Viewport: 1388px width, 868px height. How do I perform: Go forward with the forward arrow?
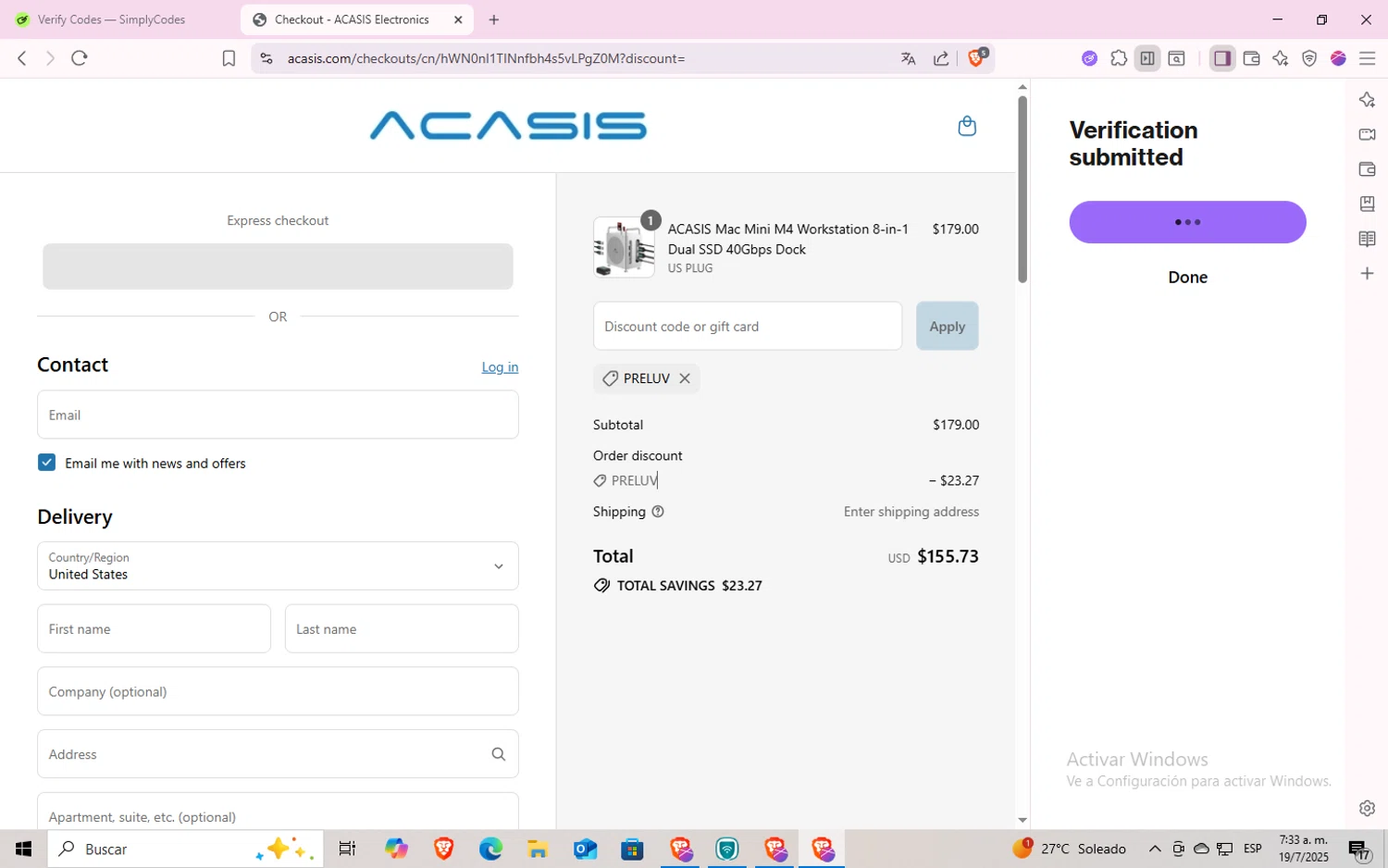[x=50, y=58]
